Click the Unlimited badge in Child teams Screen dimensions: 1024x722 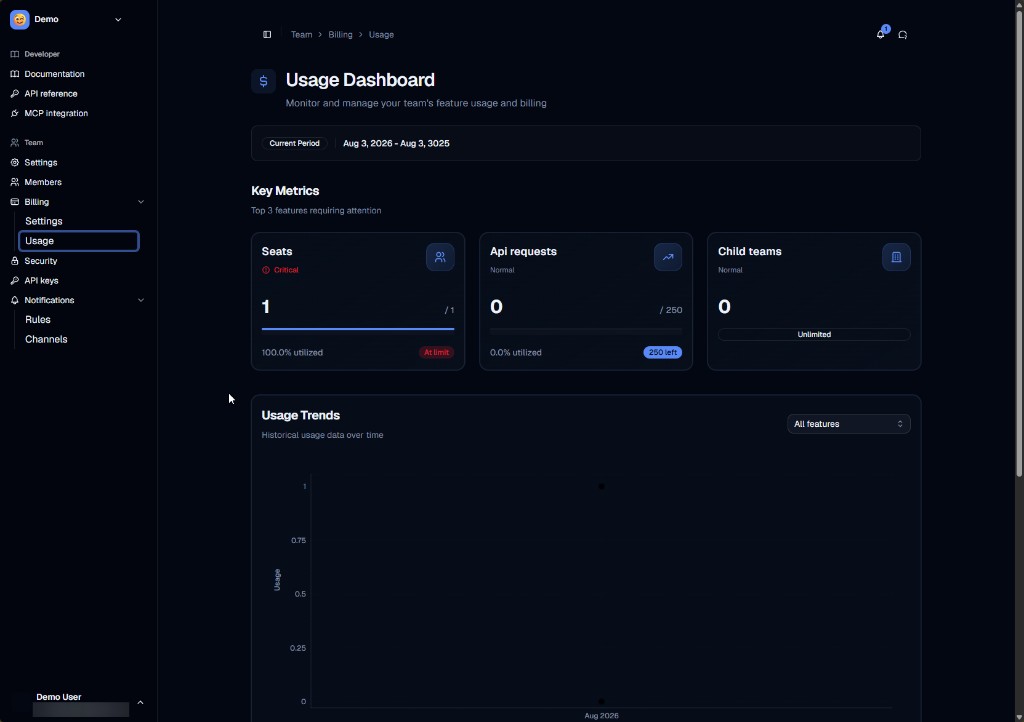[x=814, y=334]
